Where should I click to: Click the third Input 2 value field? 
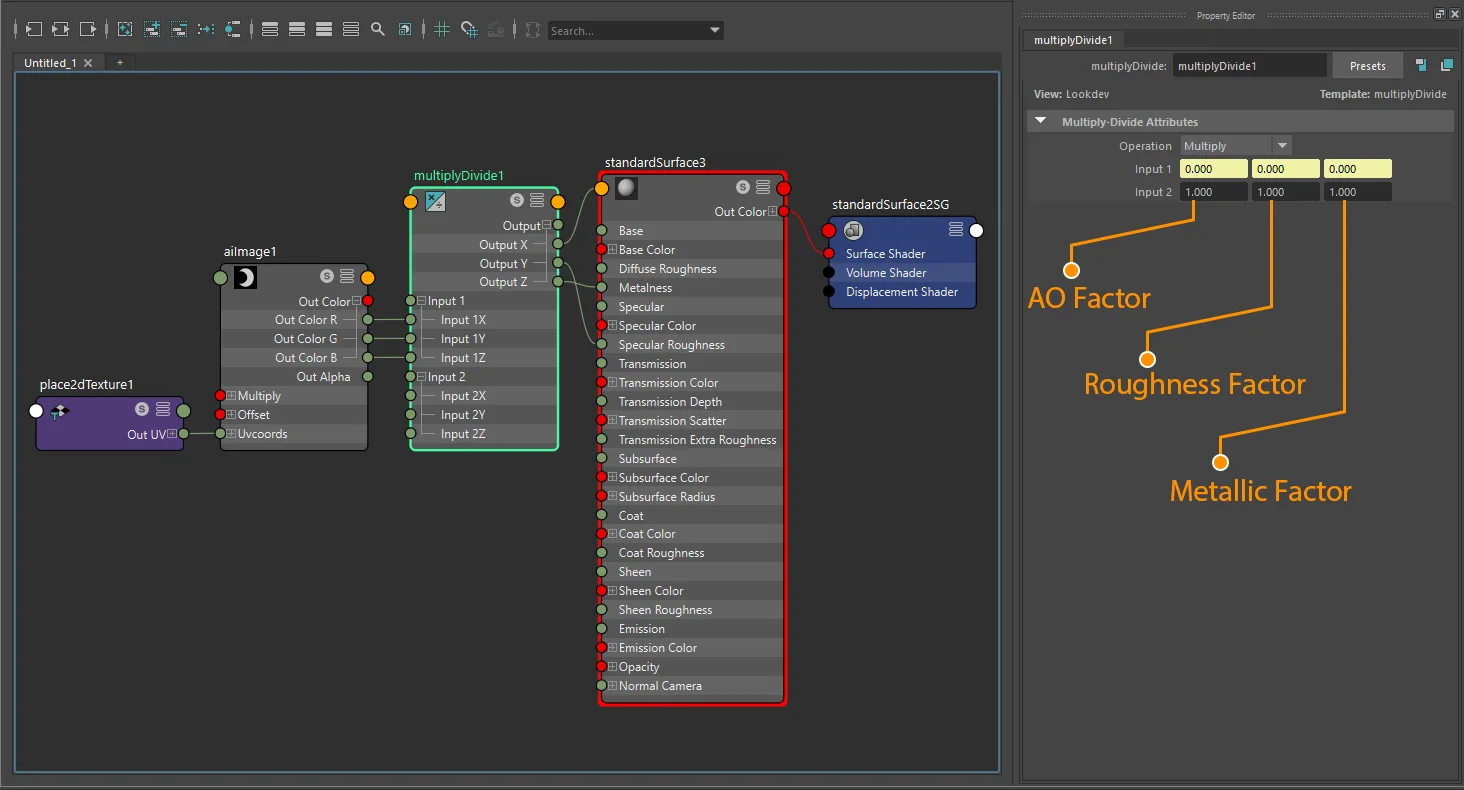1358,192
